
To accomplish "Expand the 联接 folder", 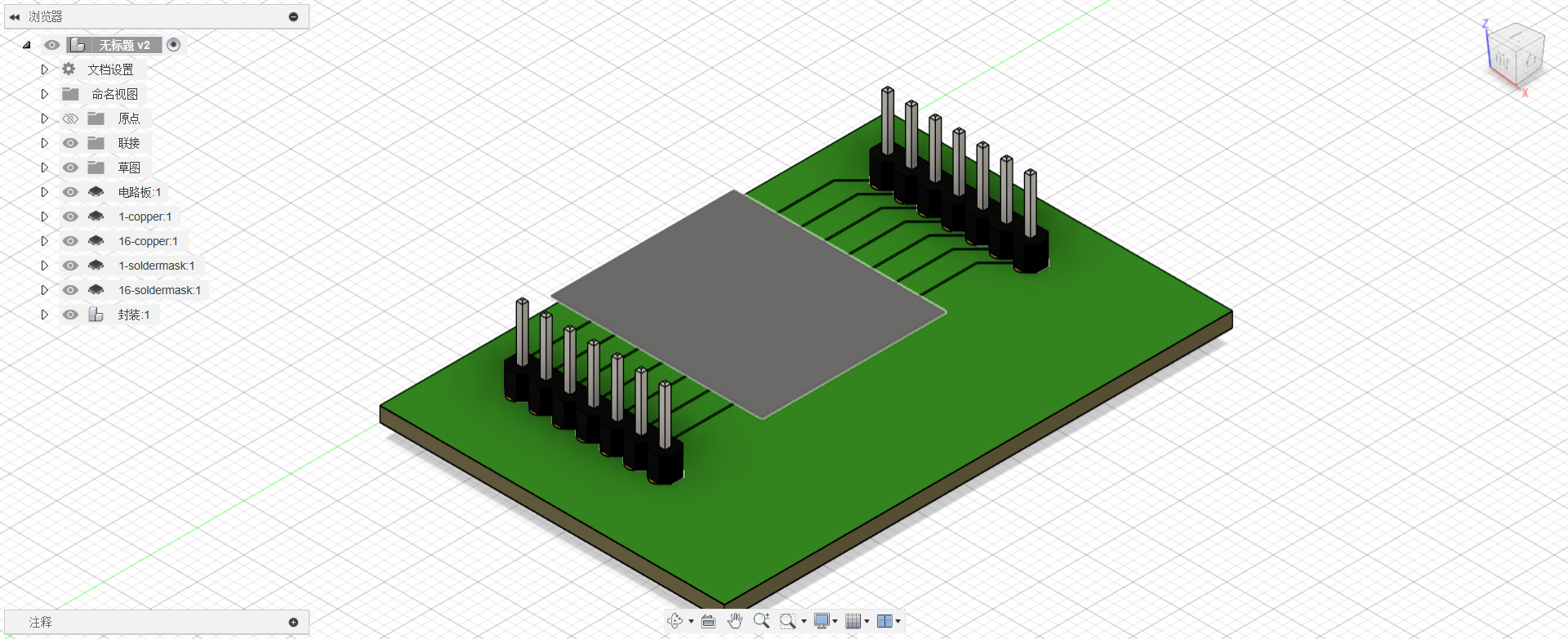I will [45, 143].
